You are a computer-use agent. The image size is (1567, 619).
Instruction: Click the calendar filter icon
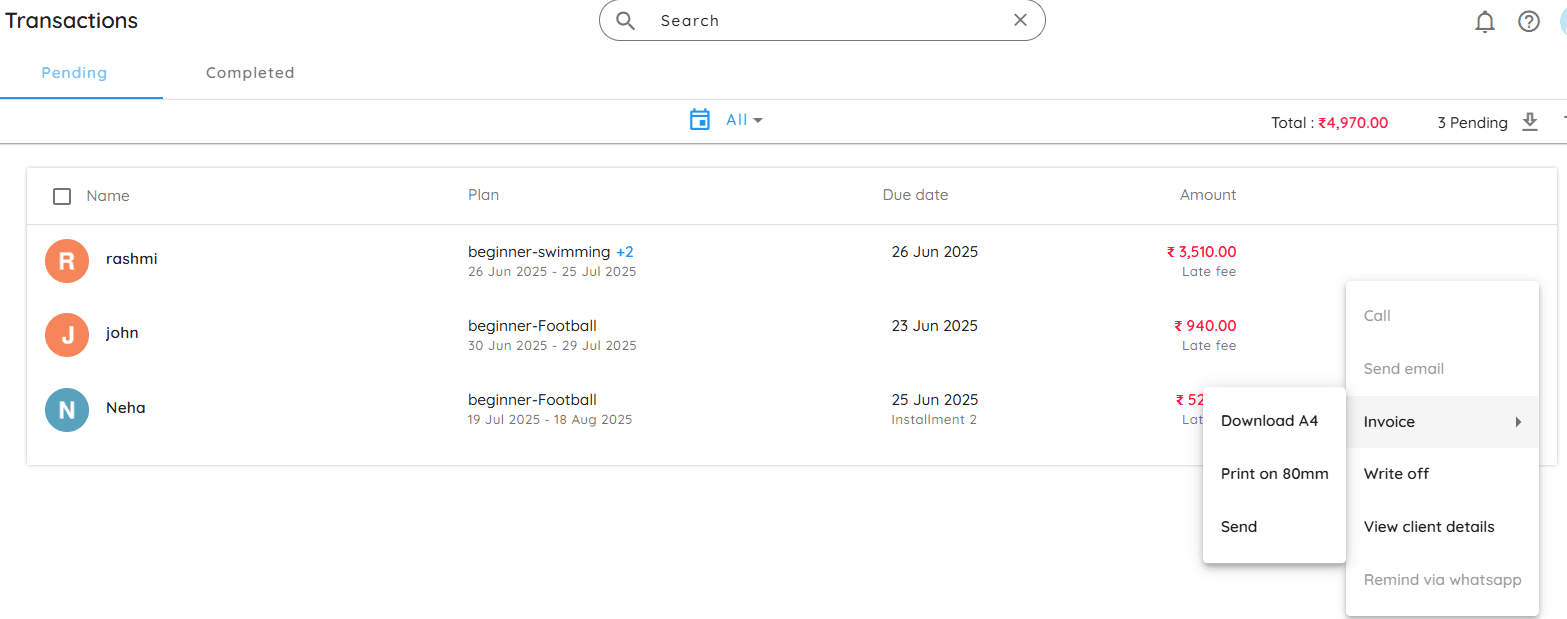[700, 120]
